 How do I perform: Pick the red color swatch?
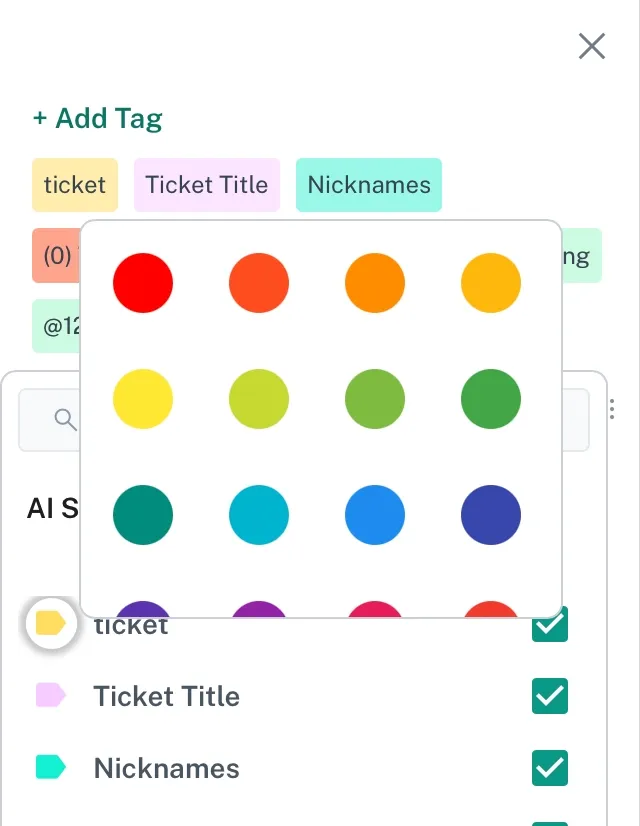pos(143,283)
